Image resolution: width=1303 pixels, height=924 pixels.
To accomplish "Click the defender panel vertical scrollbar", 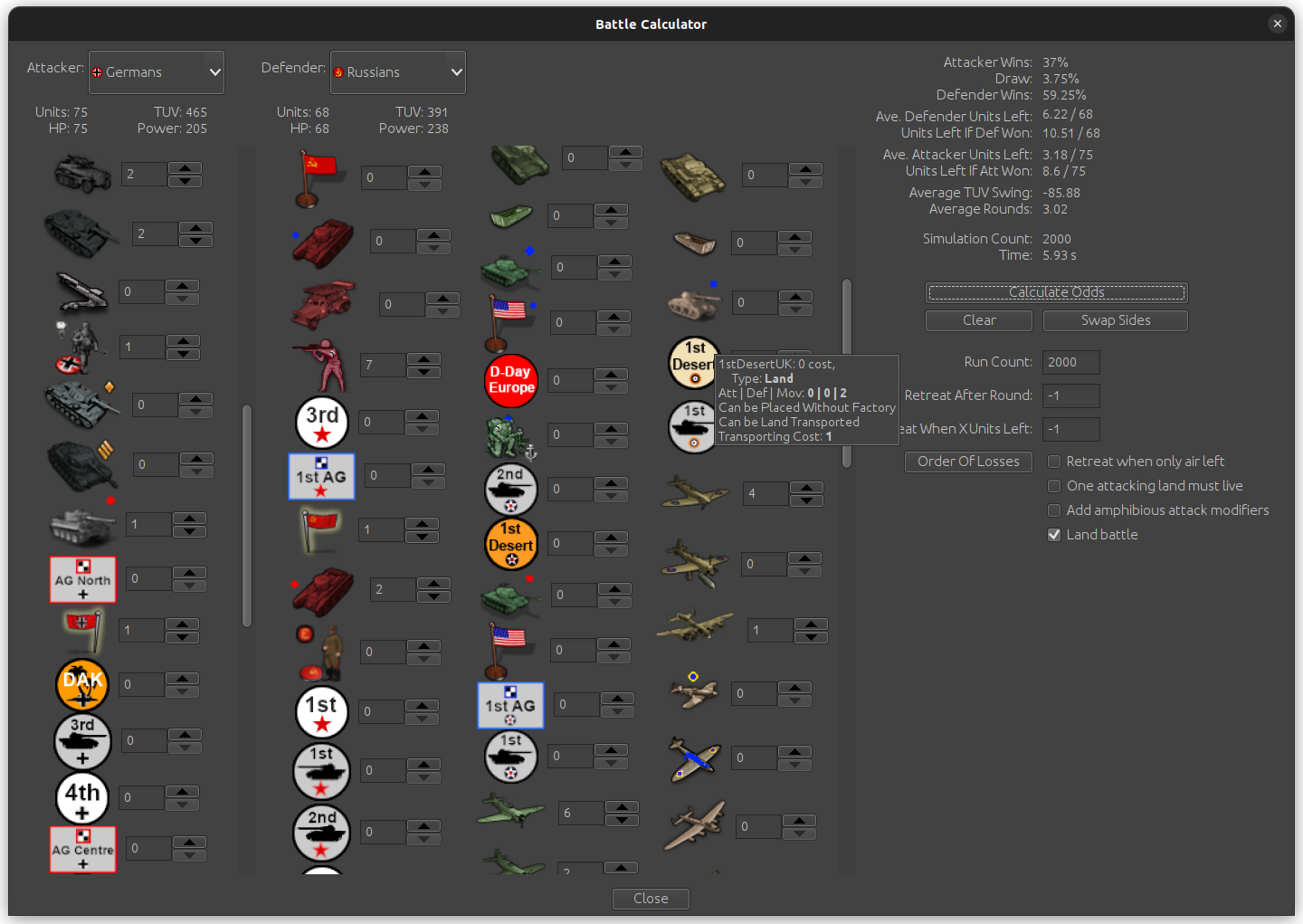I will pyautogui.click(x=847, y=373).
